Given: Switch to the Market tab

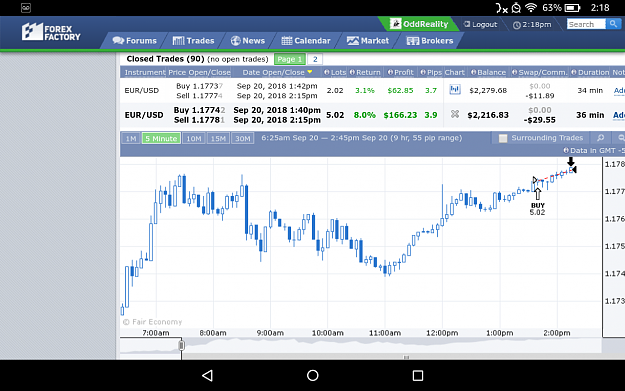Looking at the screenshot, I should (x=368, y=41).
